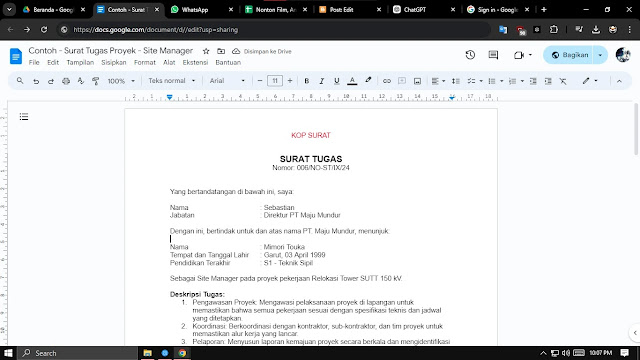
Task: Check the saved to Drive status
Action: 262,51
